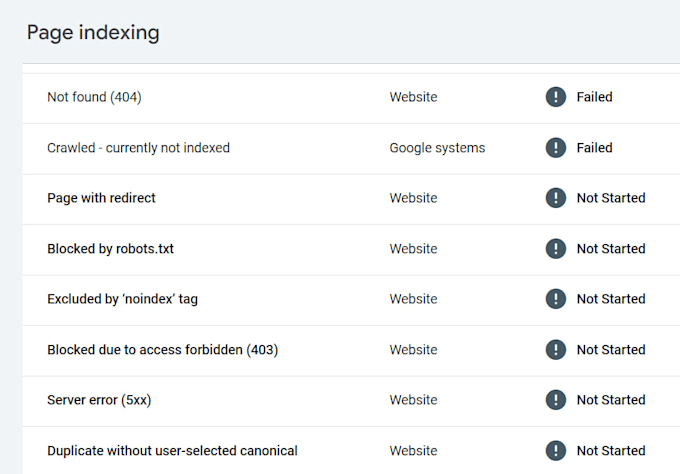Screen dimensions: 680x474
Task: Click the Page indexing heading
Action: tap(93, 33)
